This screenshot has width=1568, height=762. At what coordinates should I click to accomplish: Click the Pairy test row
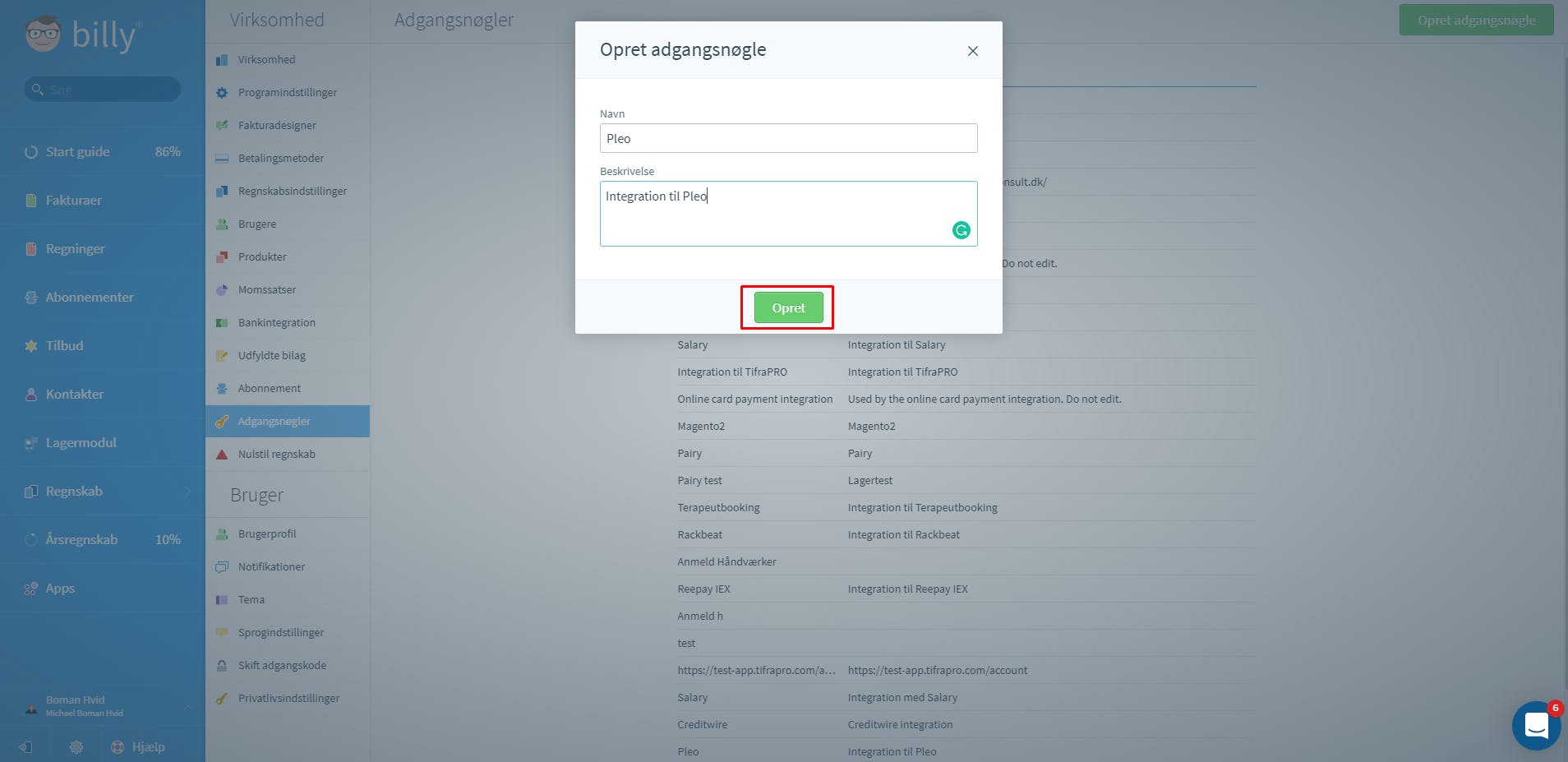[966, 480]
